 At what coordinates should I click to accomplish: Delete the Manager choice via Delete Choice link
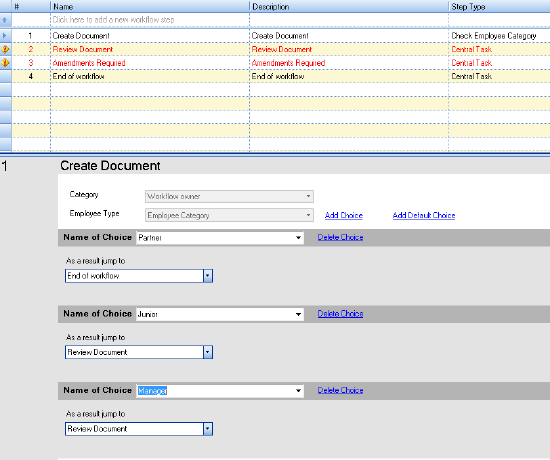coord(340,390)
